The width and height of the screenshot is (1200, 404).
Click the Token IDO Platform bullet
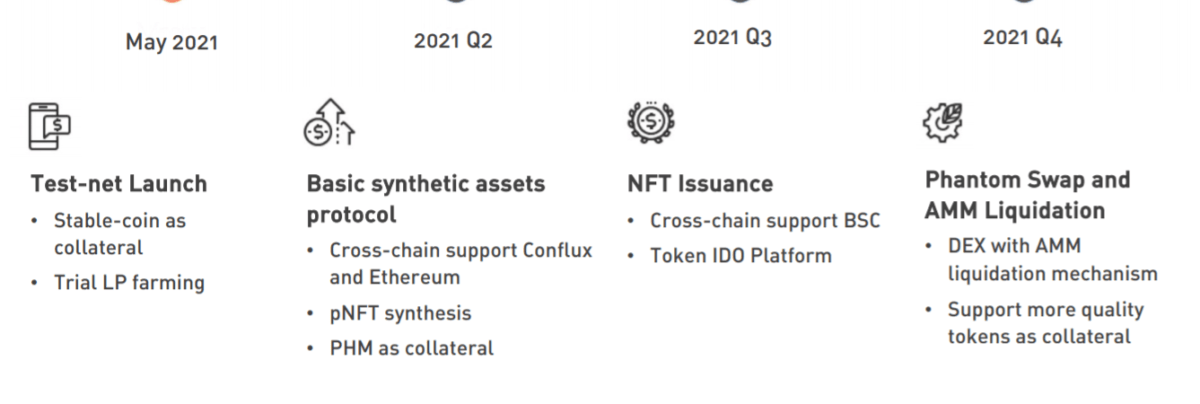point(740,255)
